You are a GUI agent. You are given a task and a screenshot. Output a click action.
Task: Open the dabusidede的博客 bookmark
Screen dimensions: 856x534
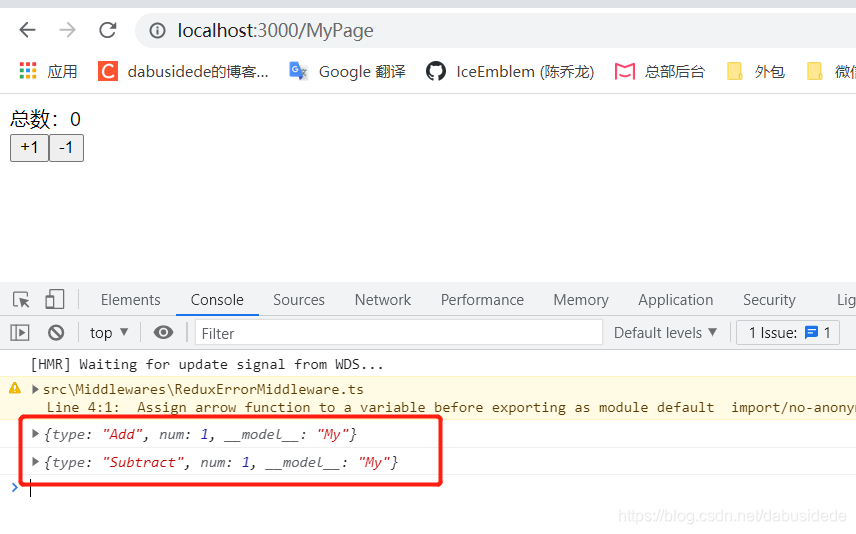(183, 72)
